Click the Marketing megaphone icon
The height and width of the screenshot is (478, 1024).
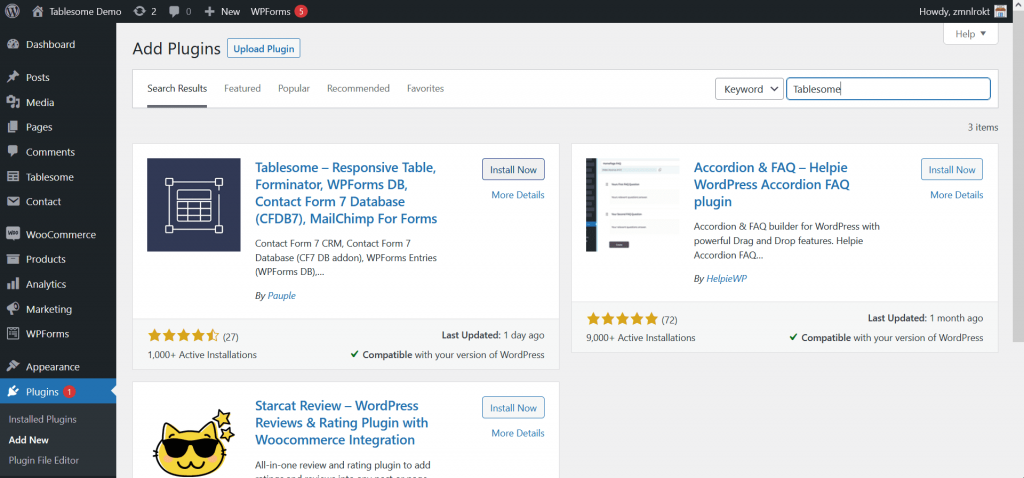[12, 308]
